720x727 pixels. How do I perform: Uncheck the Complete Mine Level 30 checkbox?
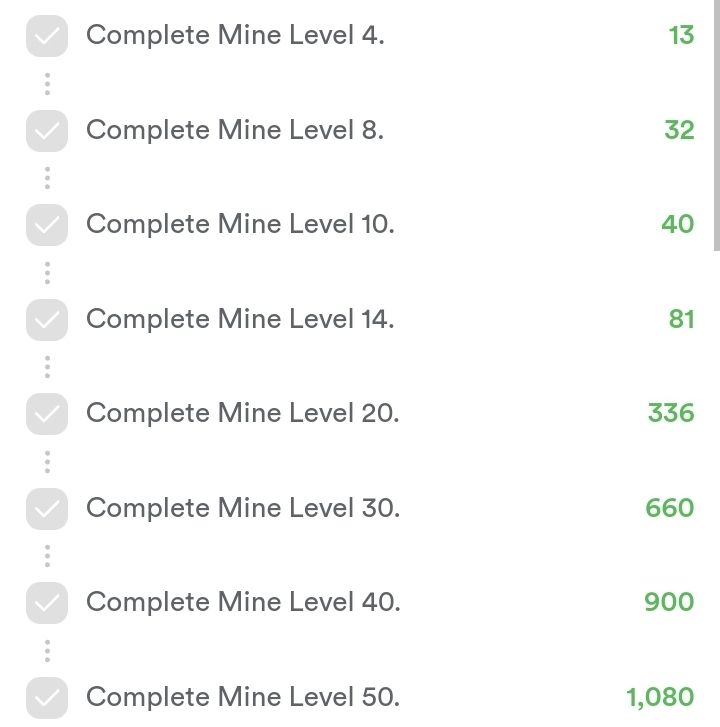coord(47,508)
